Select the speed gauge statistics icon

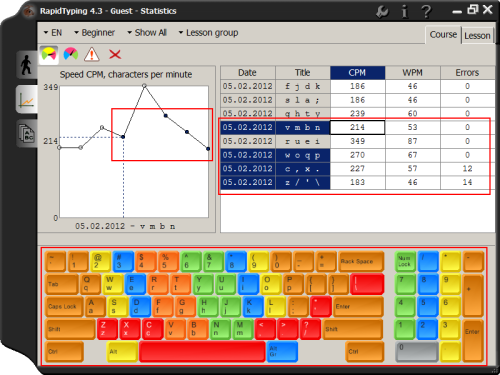pos(49,54)
